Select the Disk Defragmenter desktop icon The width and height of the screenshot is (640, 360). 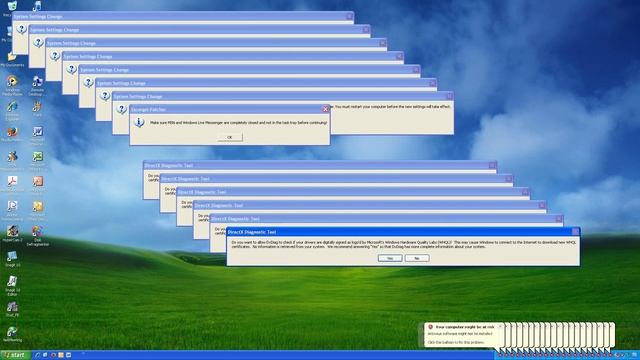37,235
